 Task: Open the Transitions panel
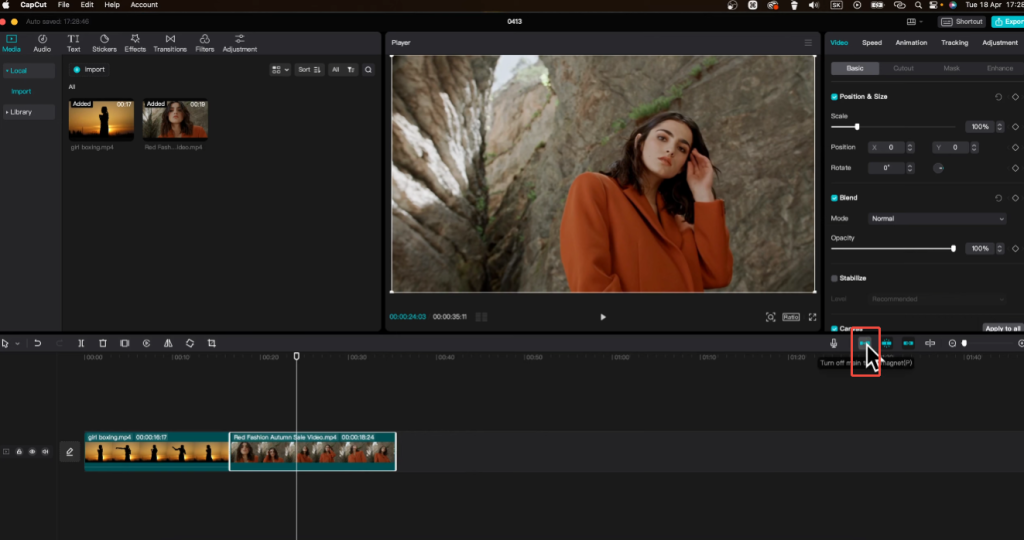(x=170, y=43)
